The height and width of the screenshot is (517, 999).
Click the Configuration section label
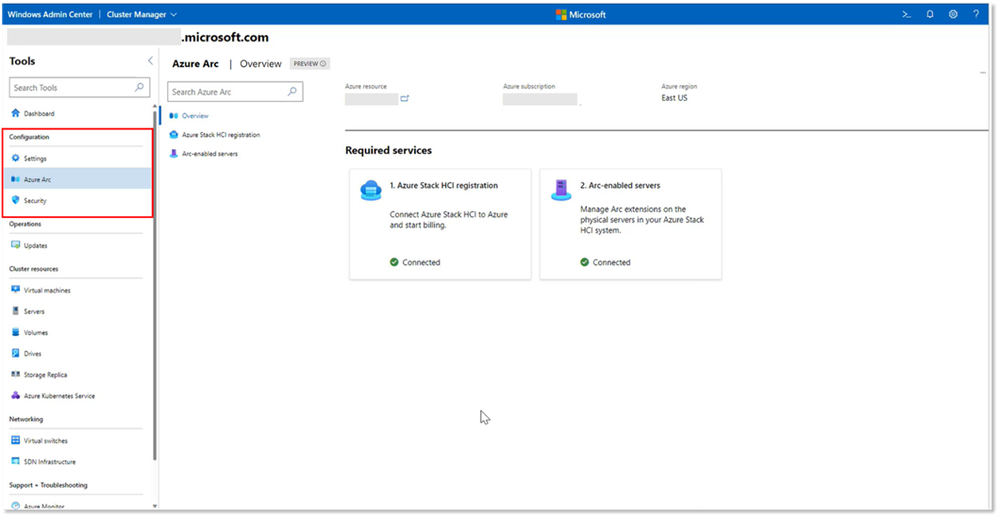[29, 137]
